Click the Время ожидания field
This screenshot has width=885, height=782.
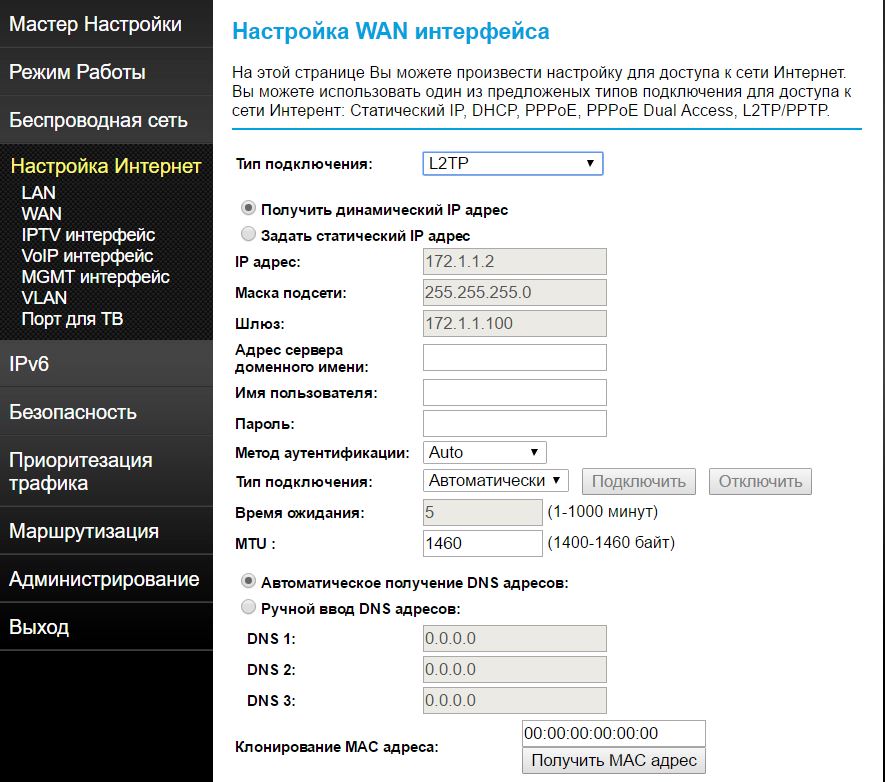[483, 512]
